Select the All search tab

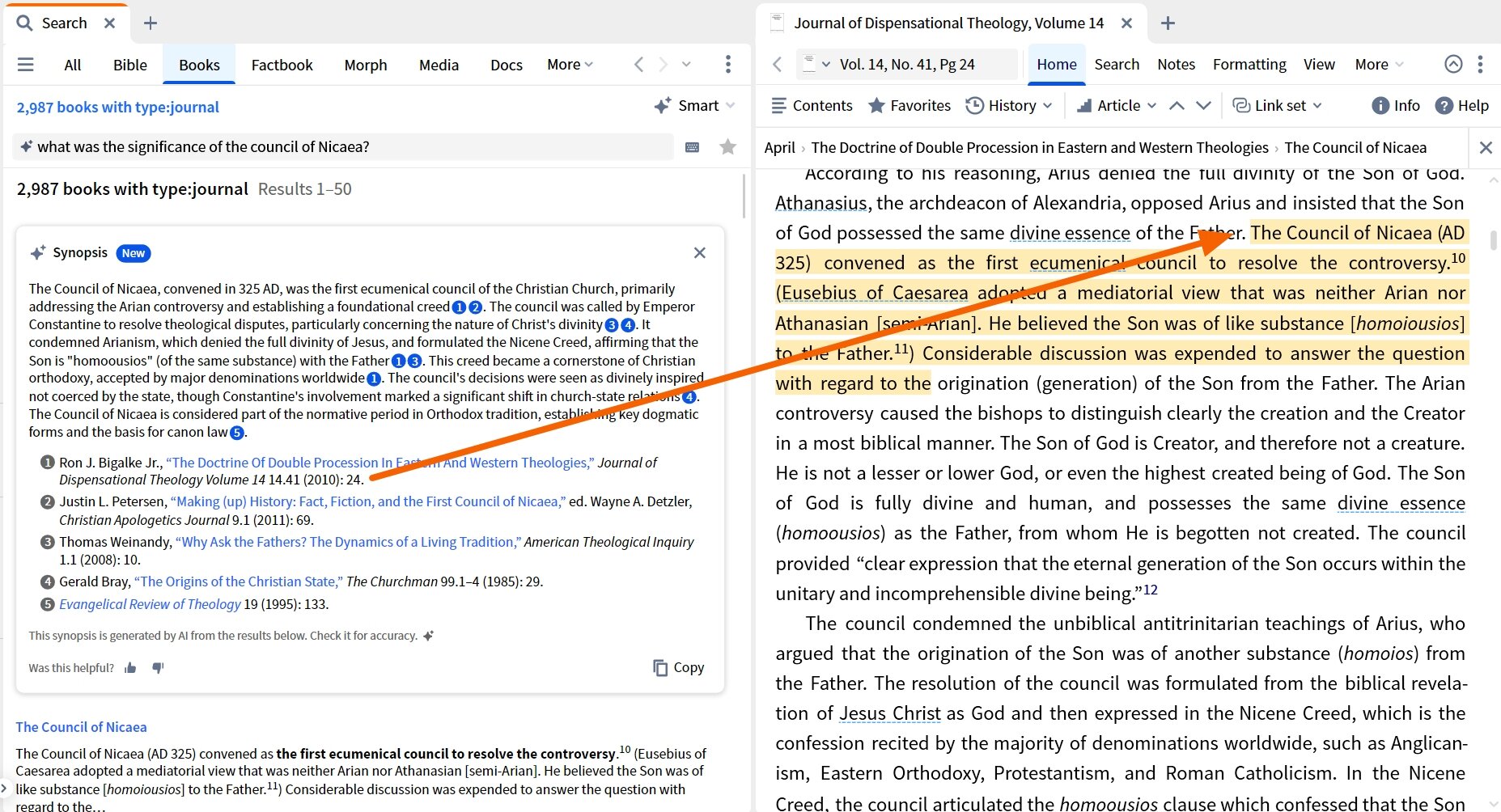tap(73, 65)
